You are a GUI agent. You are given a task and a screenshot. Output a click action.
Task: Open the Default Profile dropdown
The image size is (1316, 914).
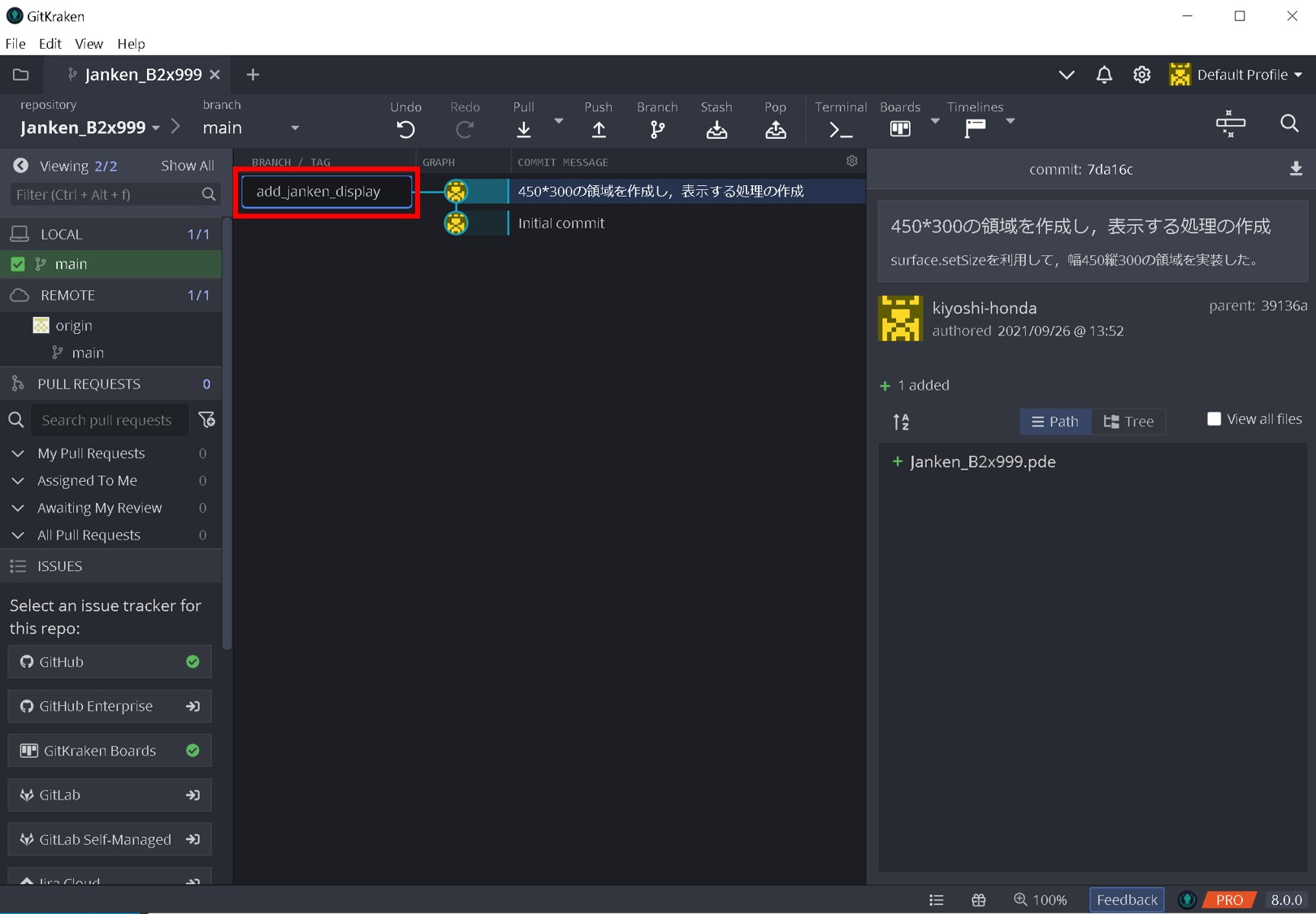tap(1236, 75)
